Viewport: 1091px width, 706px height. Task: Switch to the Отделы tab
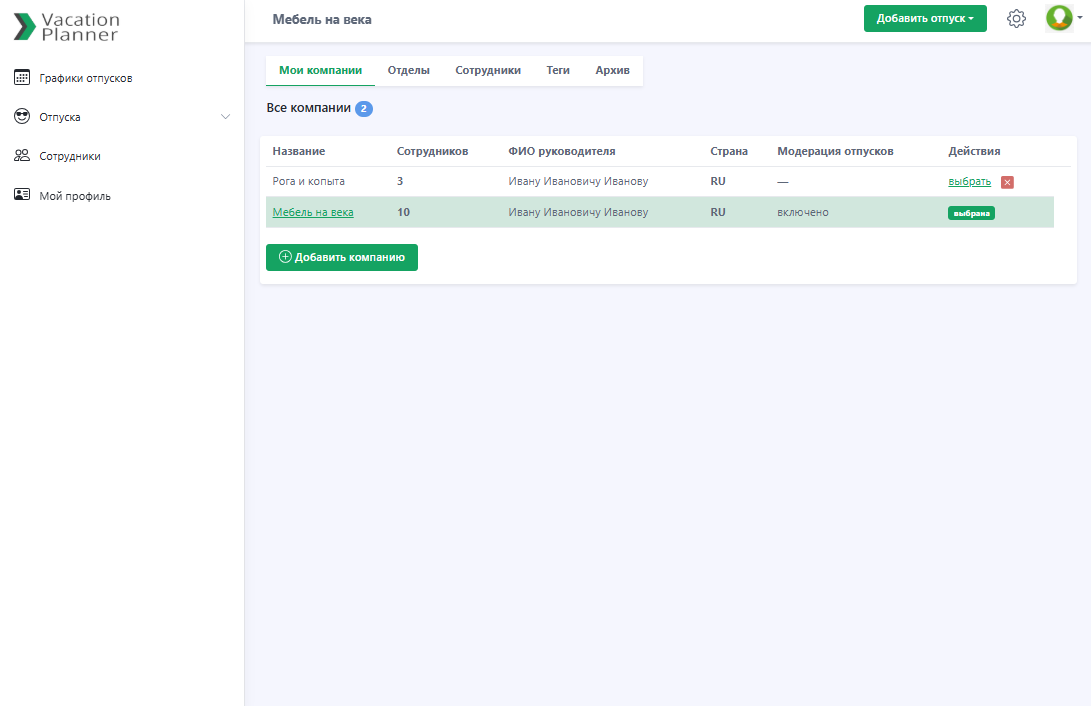pyautogui.click(x=408, y=70)
